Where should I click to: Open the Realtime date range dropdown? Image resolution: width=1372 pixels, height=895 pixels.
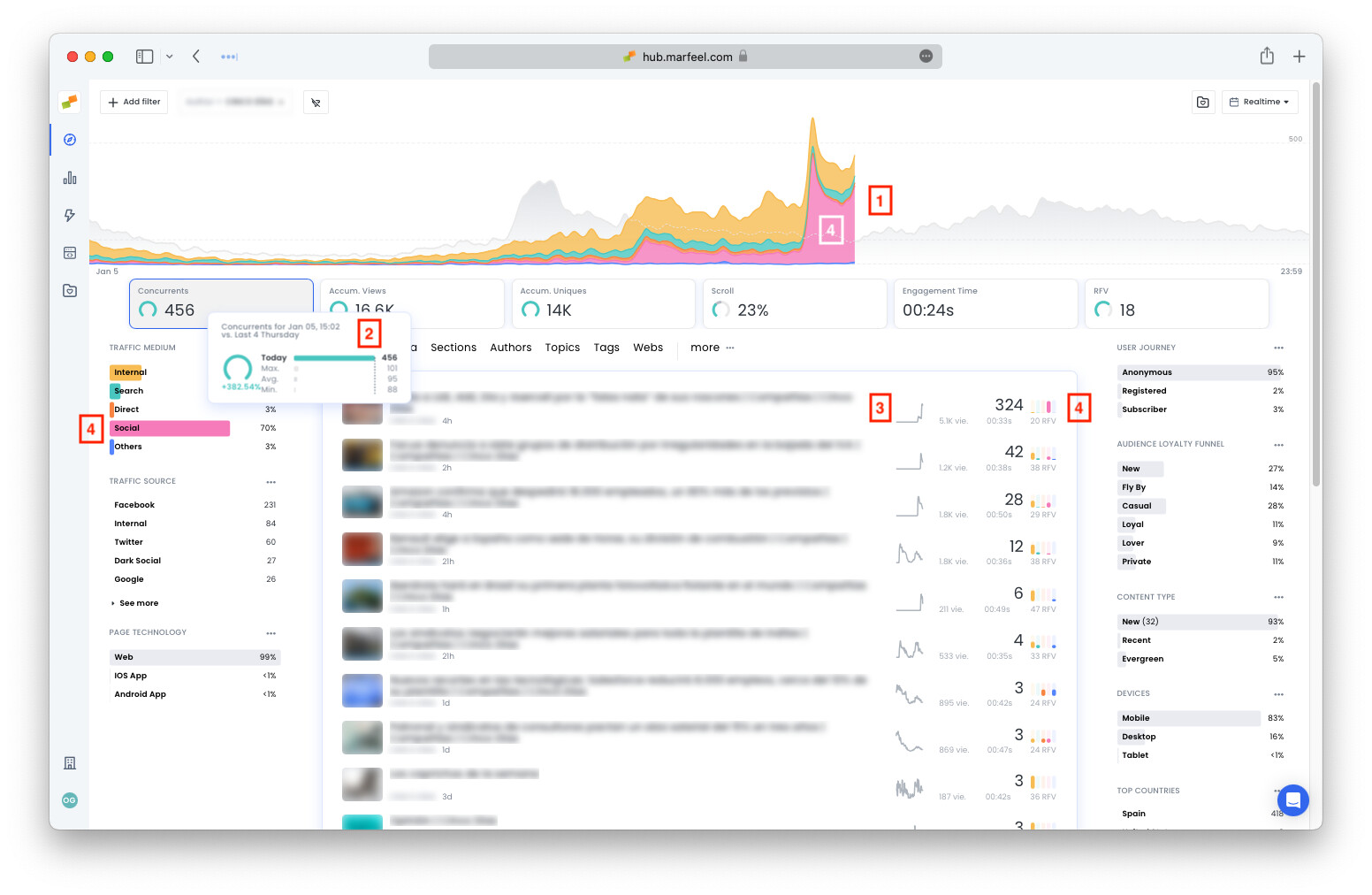click(1260, 102)
